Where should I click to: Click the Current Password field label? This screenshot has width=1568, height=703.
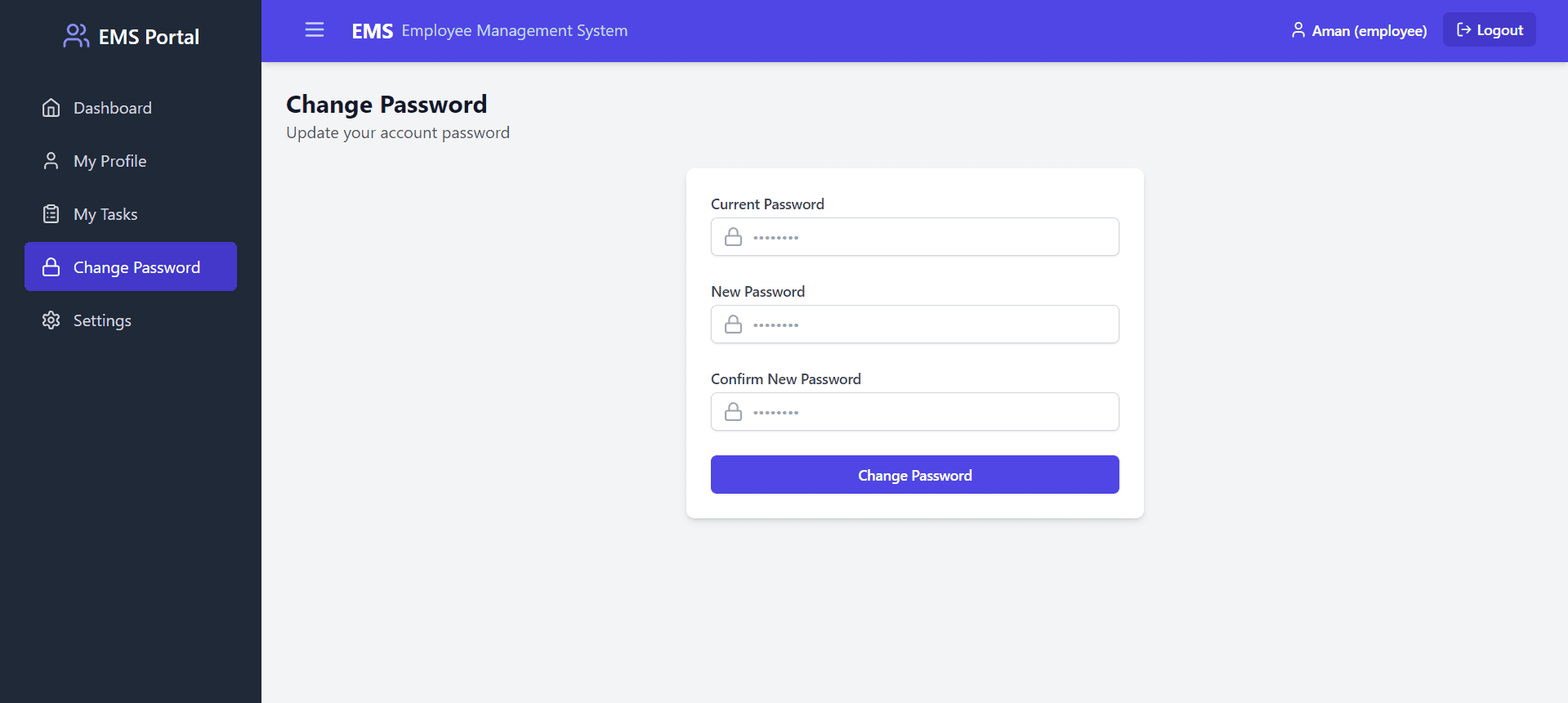767,204
